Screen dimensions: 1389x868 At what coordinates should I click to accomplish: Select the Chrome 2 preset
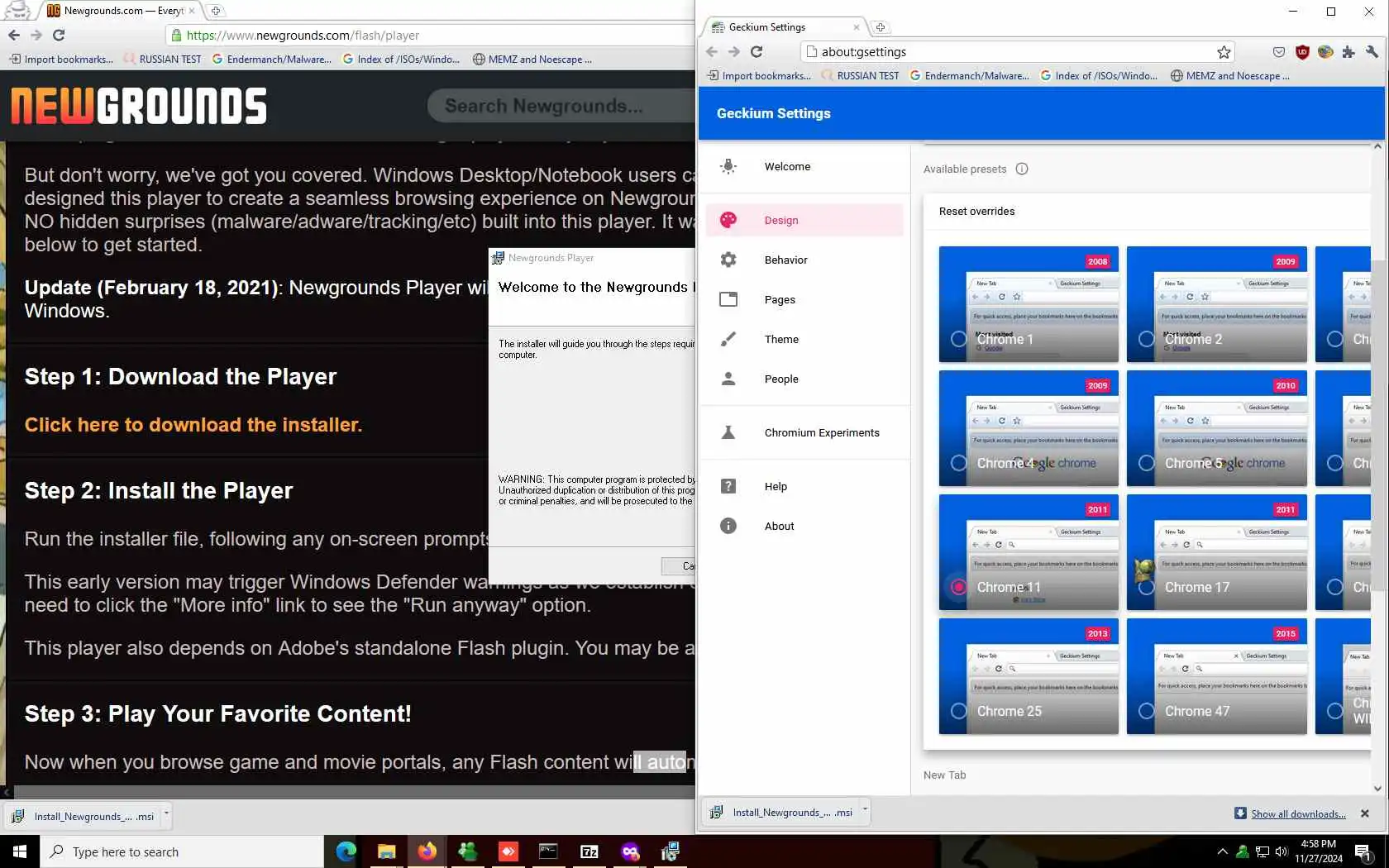(1217, 304)
